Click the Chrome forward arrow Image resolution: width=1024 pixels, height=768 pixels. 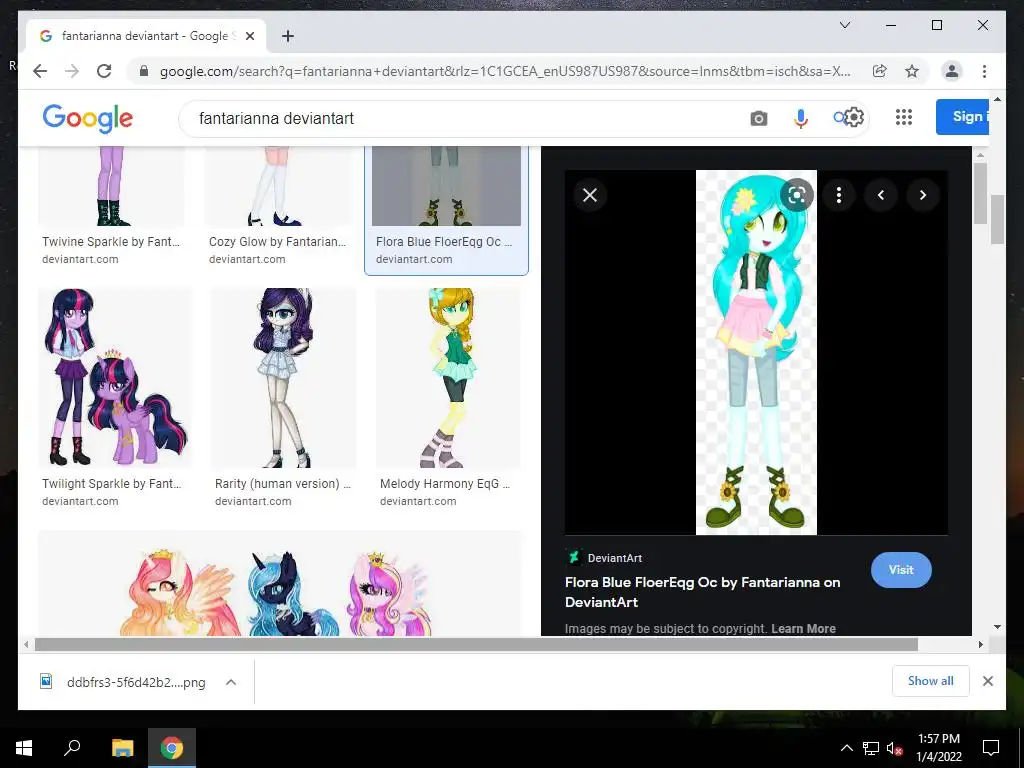[72, 71]
